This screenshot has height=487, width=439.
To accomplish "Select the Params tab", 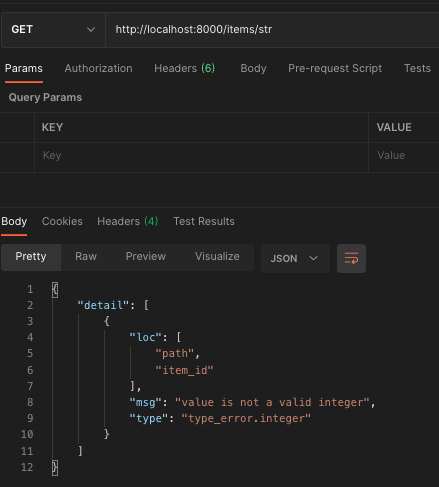I will point(24,68).
